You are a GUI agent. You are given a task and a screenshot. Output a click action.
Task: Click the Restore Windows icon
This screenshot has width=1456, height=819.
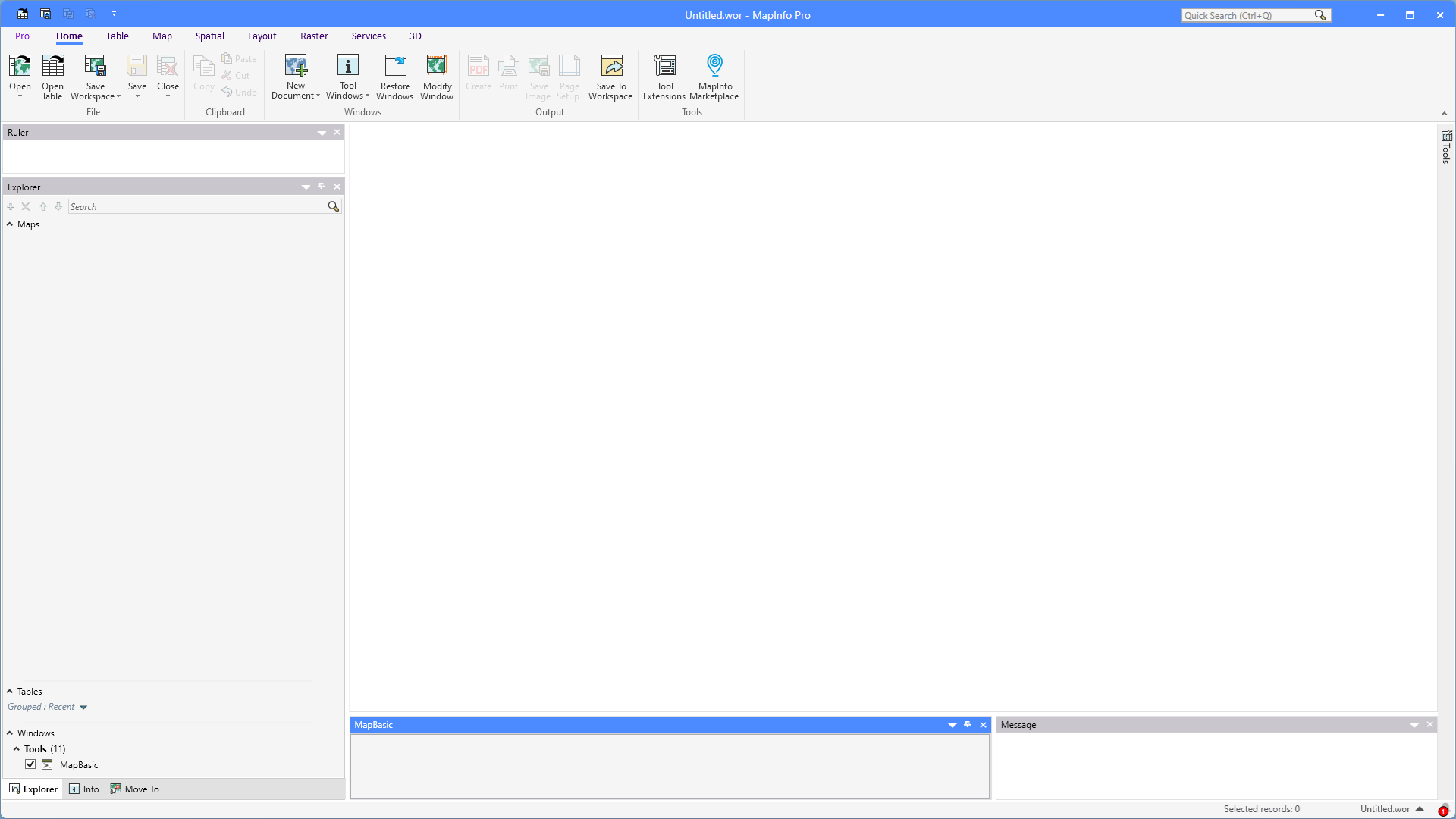click(395, 67)
